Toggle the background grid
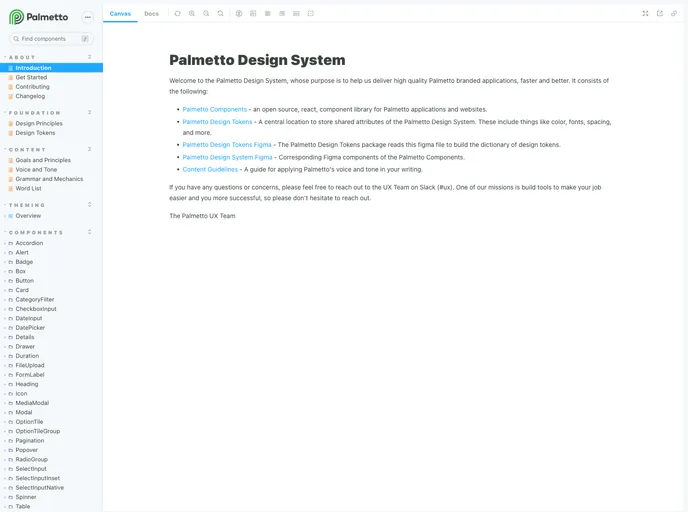Viewport: 688px width, 512px height. (268, 14)
